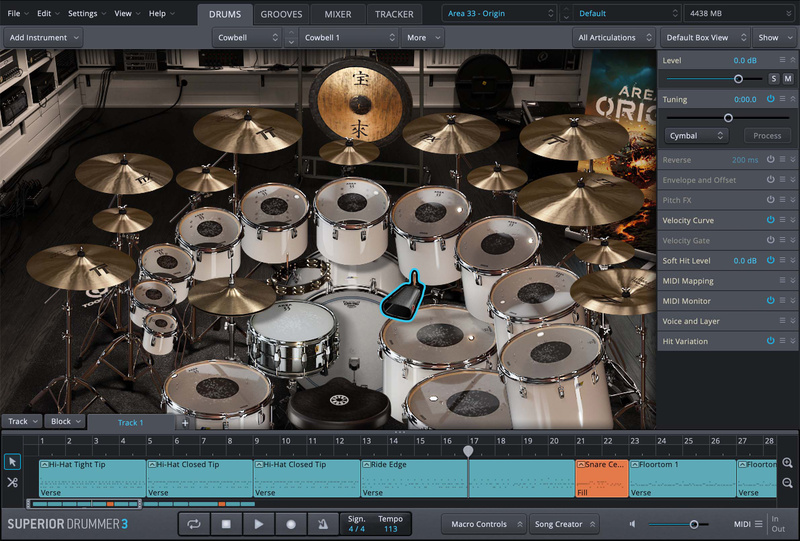This screenshot has width=800, height=541.
Task: Open the Cymbal tuning type dropdown
Action: click(x=696, y=136)
